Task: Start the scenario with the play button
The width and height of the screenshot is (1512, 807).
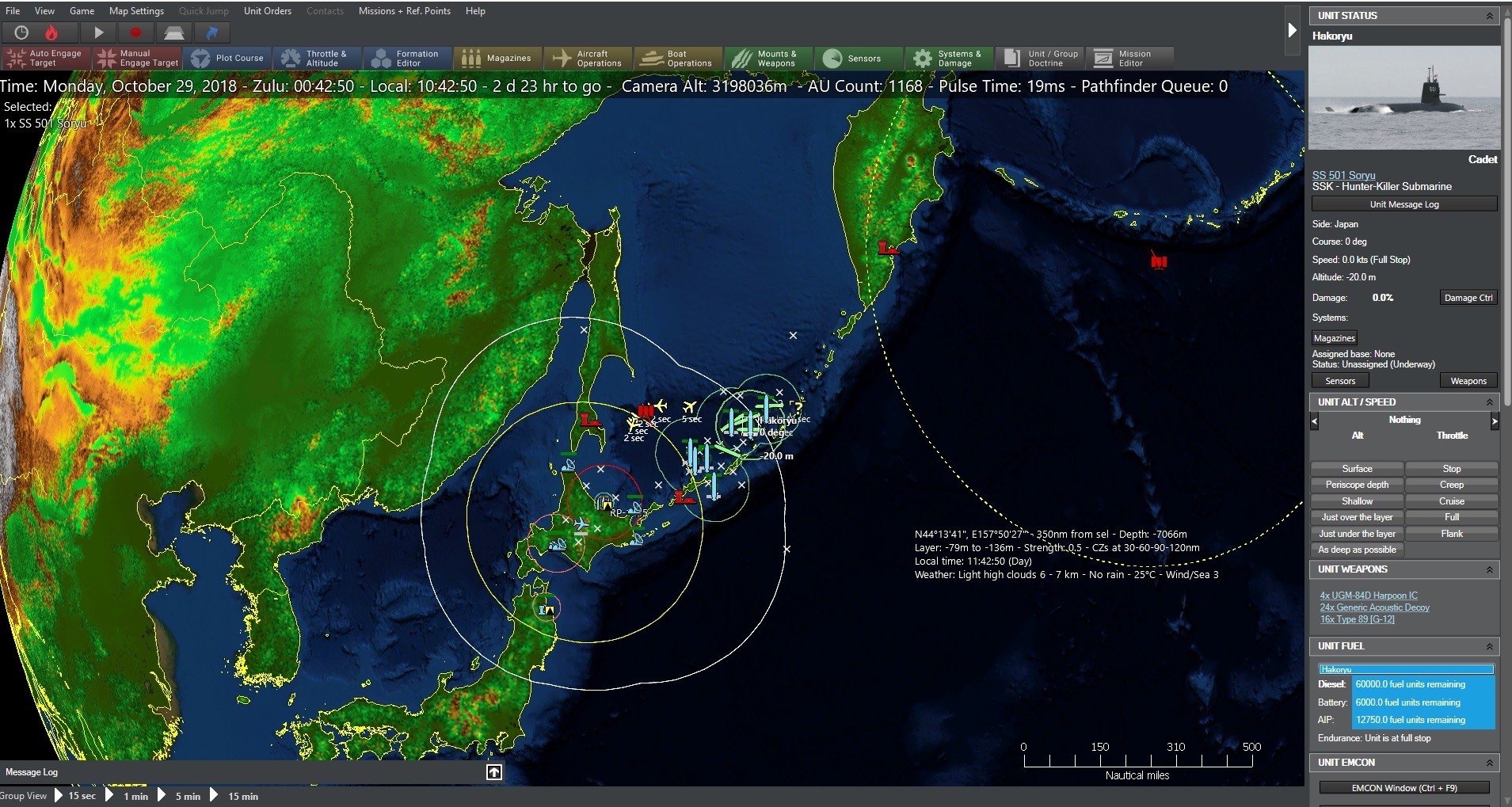Action: tap(97, 32)
